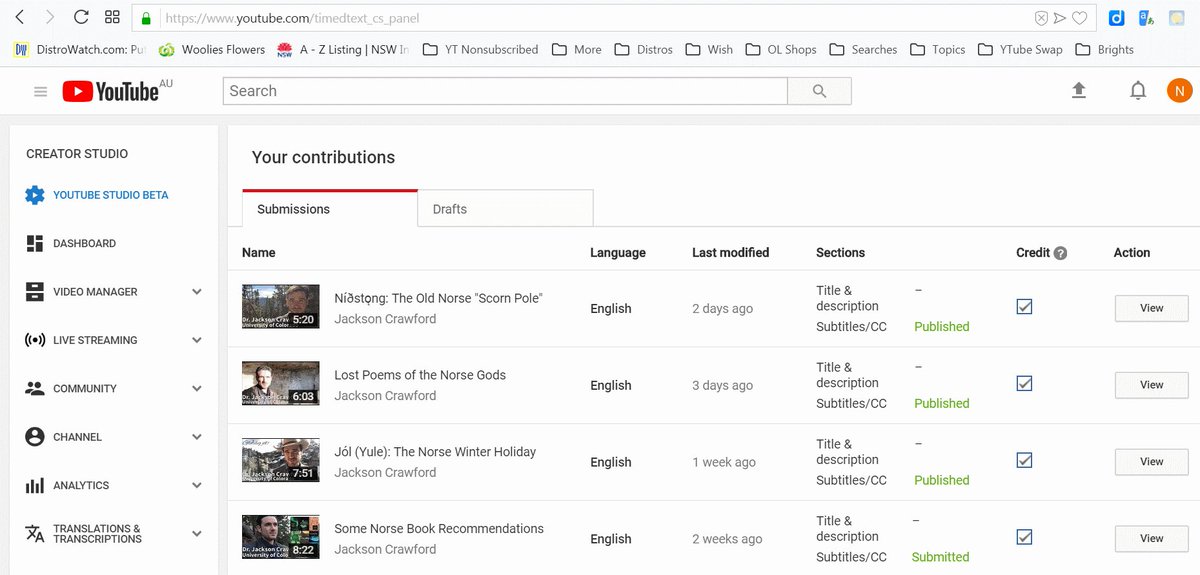The height and width of the screenshot is (575, 1200).
Task: Open the Searches bookmark folder
Action: [x=864, y=49]
